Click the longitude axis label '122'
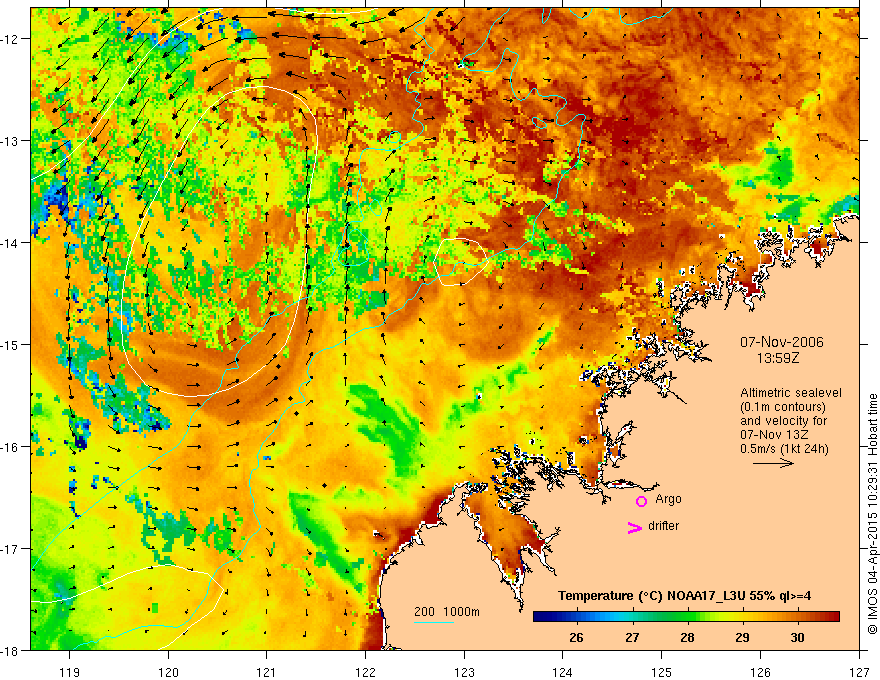 pos(365,672)
